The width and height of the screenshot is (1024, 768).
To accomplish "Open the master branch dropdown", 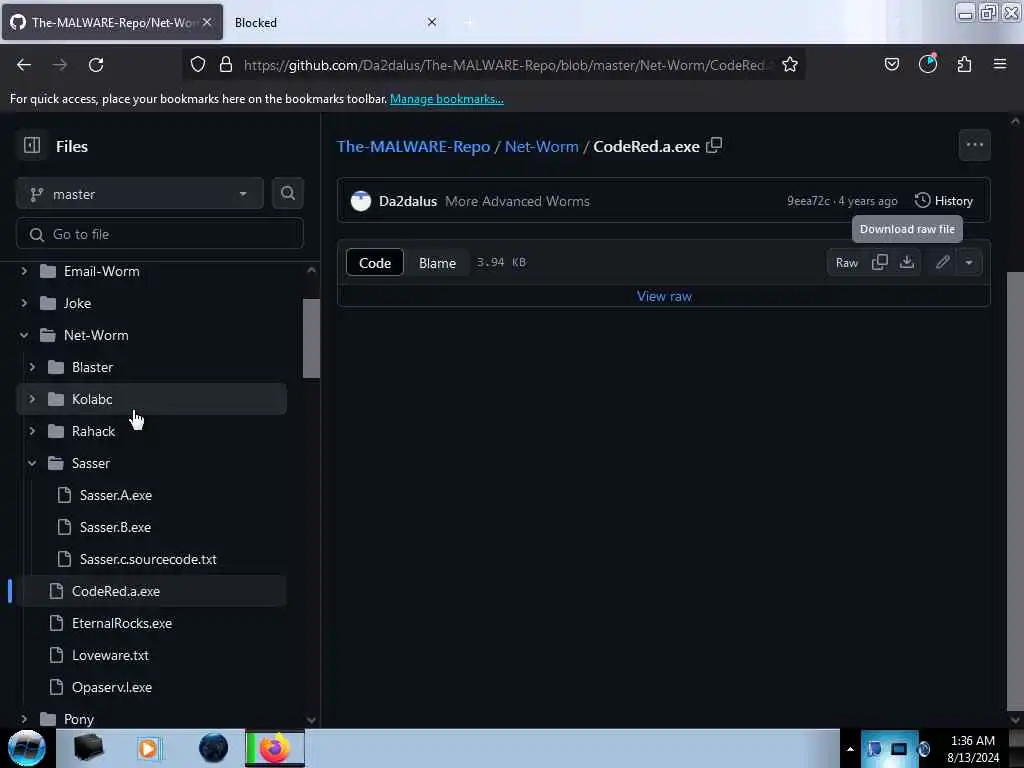I will click(x=140, y=194).
